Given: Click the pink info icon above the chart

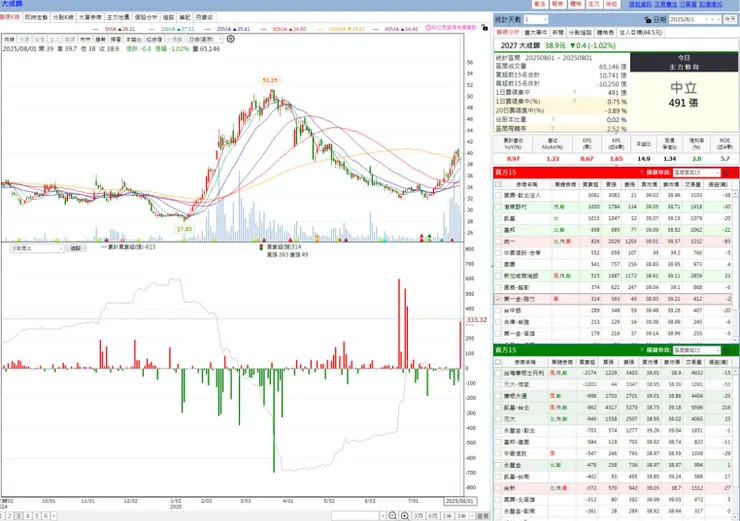Looking at the screenshot, I should [428, 28].
